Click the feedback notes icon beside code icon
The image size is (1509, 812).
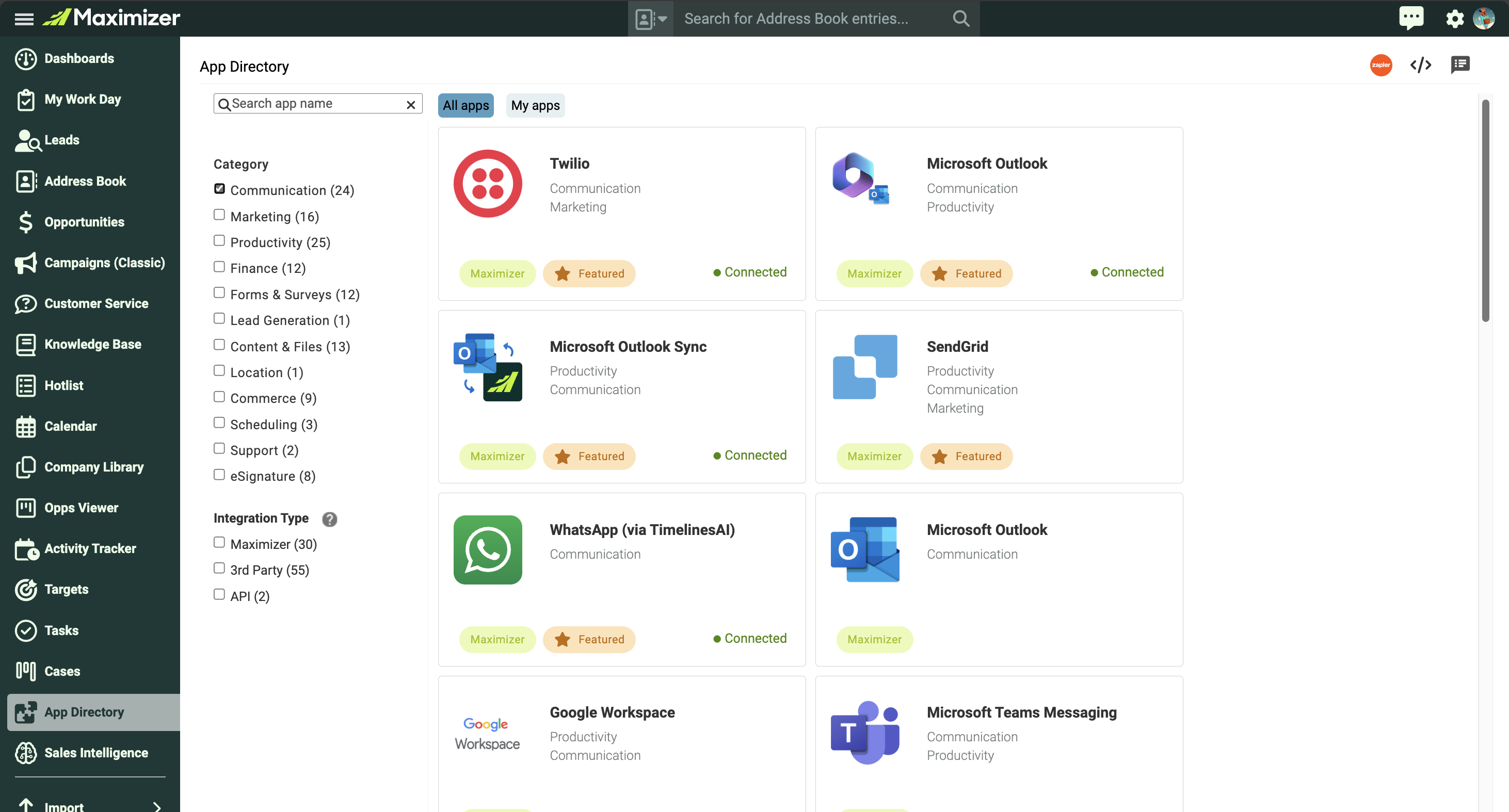(x=1460, y=65)
